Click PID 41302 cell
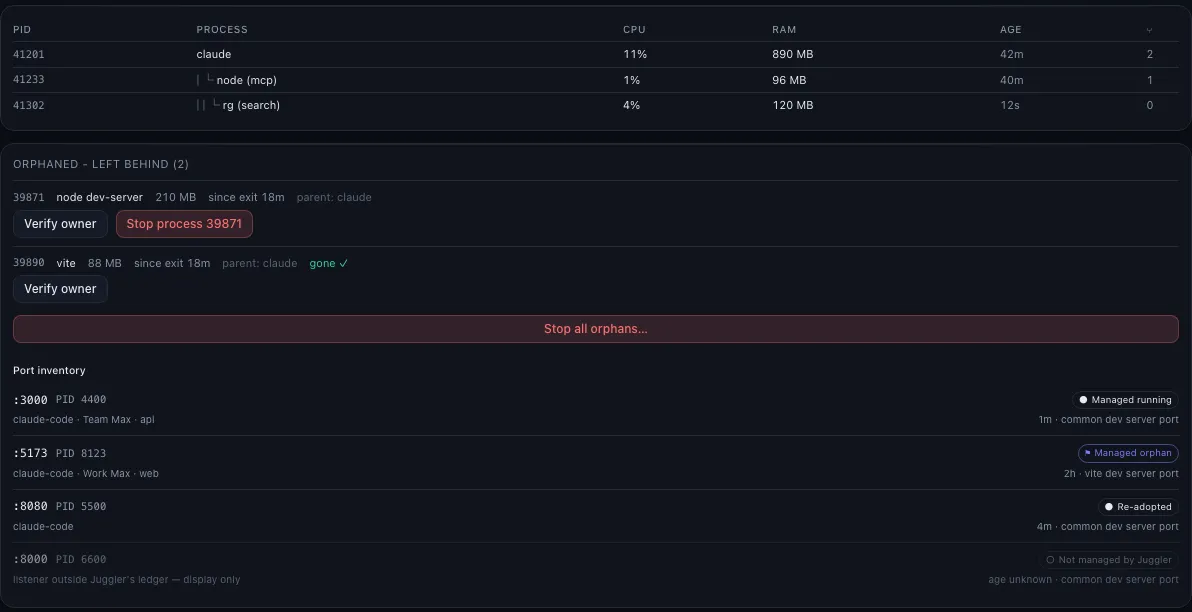 click(29, 105)
